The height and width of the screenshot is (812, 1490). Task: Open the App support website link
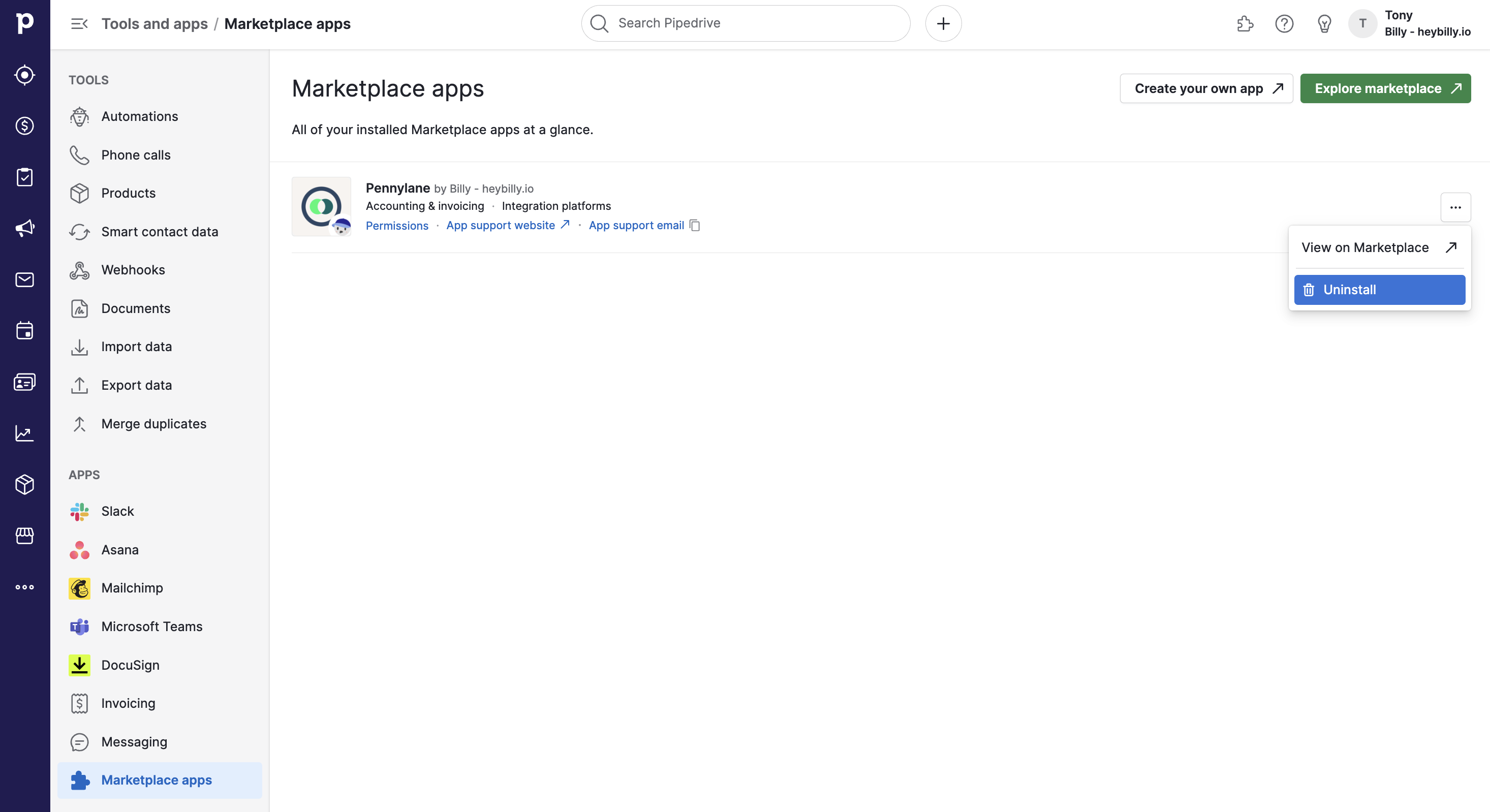508,226
